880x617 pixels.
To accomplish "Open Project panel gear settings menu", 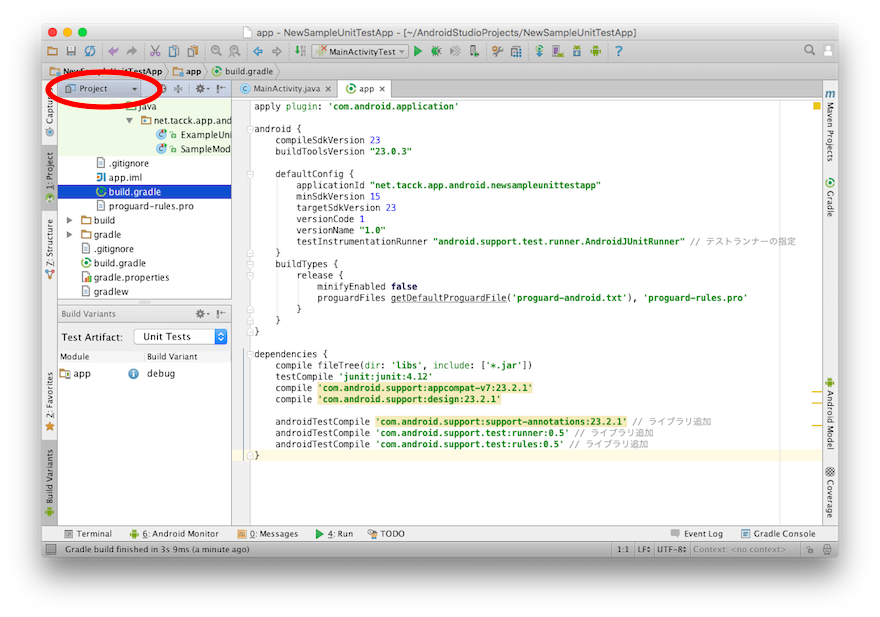I will 201,89.
